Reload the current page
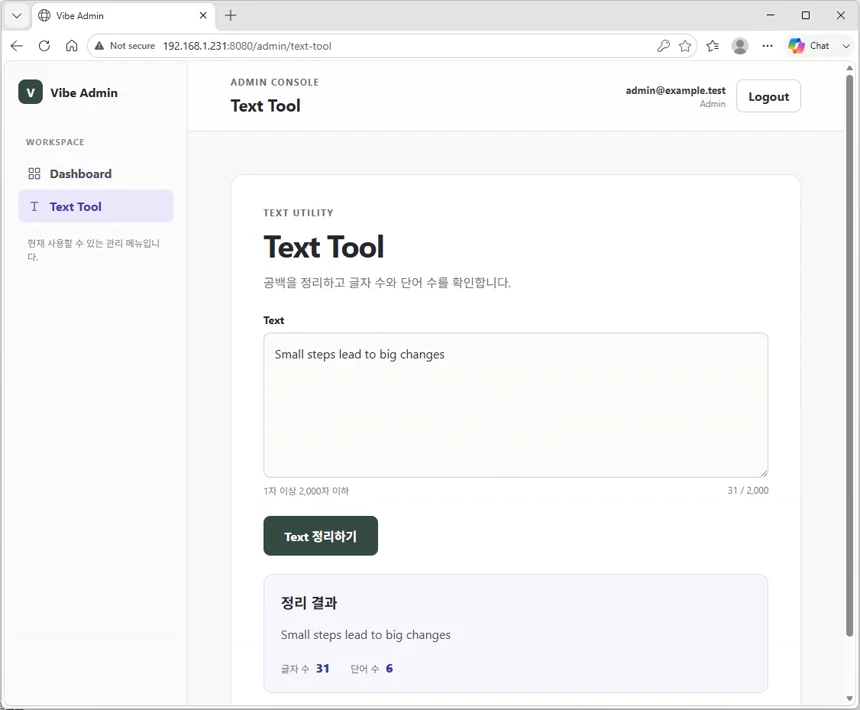The height and width of the screenshot is (710, 860). click(44, 46)
